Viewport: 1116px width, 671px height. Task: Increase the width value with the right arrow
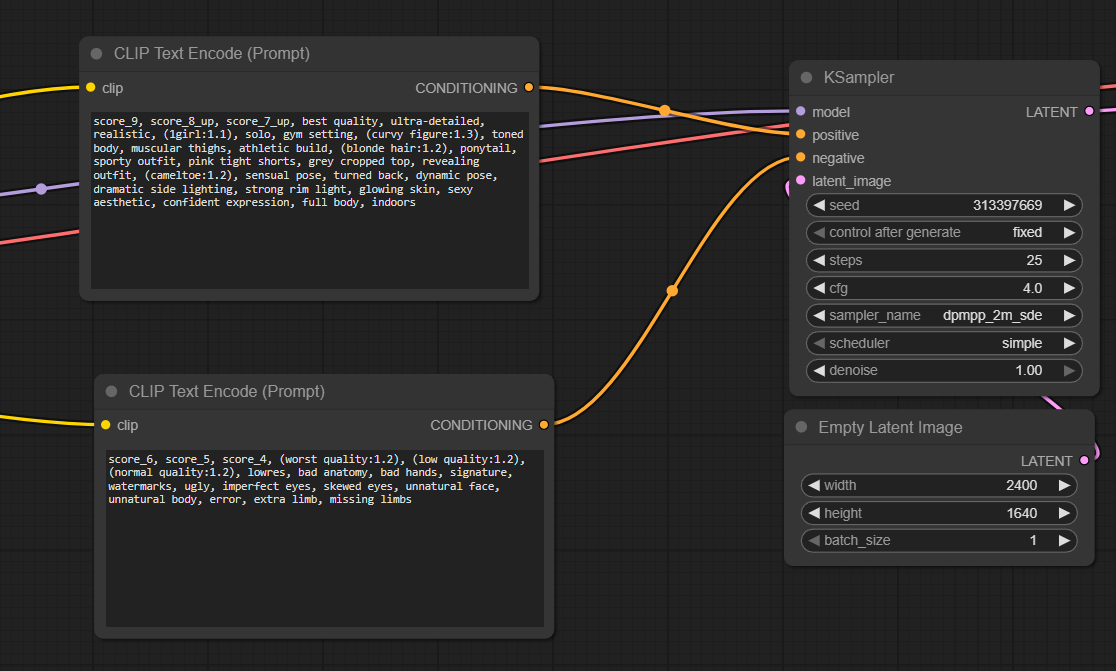pyautogui.click(x=1064, y=486)
